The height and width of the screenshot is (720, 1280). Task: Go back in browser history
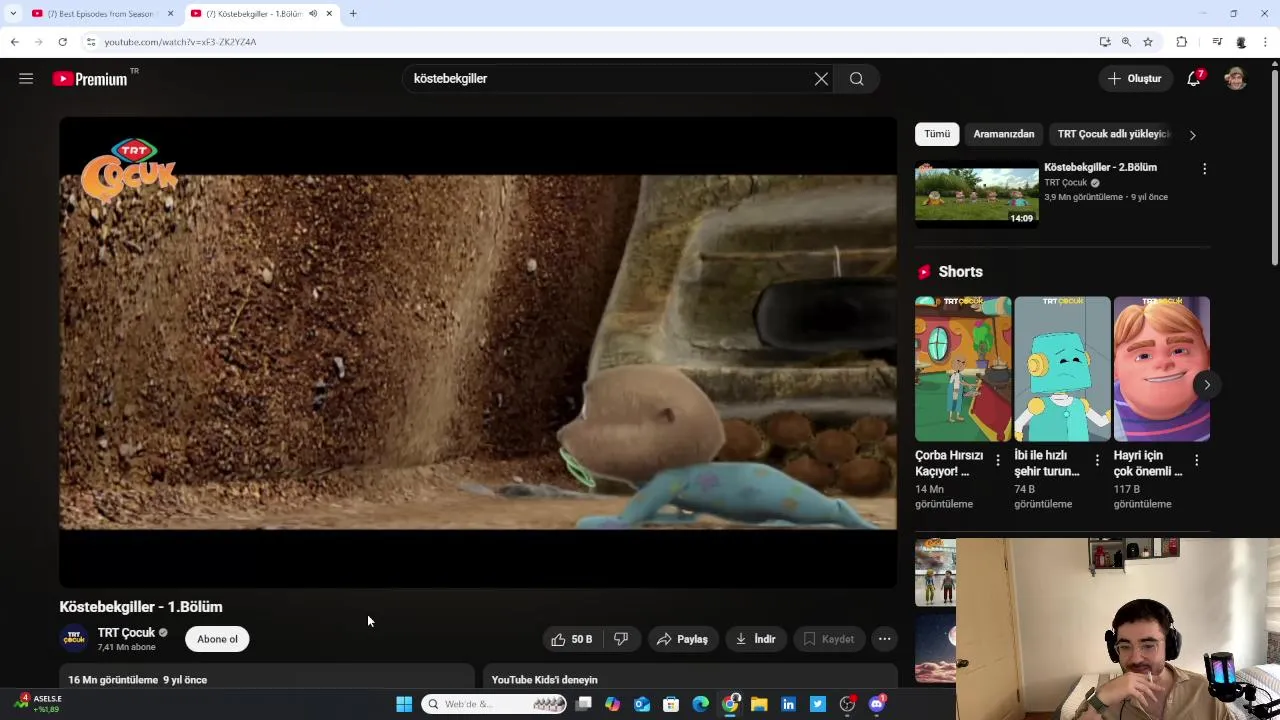(14, 42)
